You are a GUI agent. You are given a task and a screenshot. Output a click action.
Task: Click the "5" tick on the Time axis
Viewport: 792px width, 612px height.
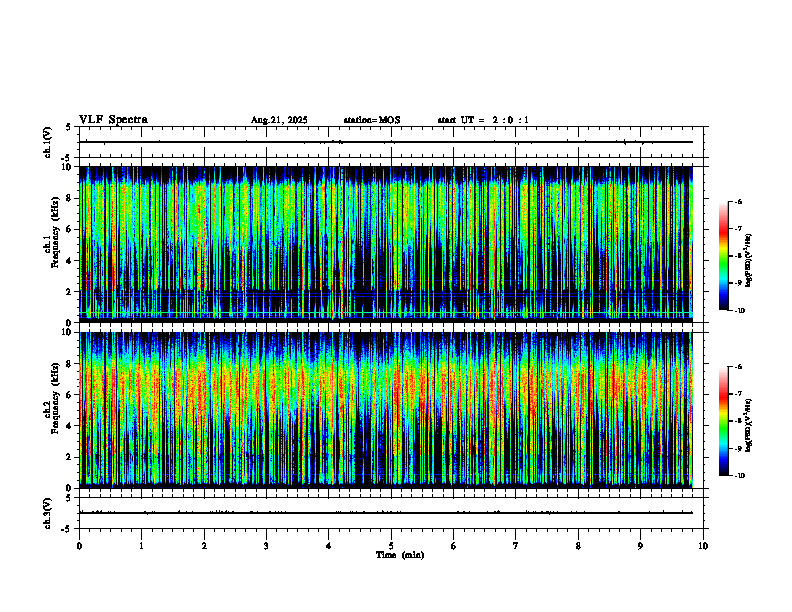click(x=391, y=546)
